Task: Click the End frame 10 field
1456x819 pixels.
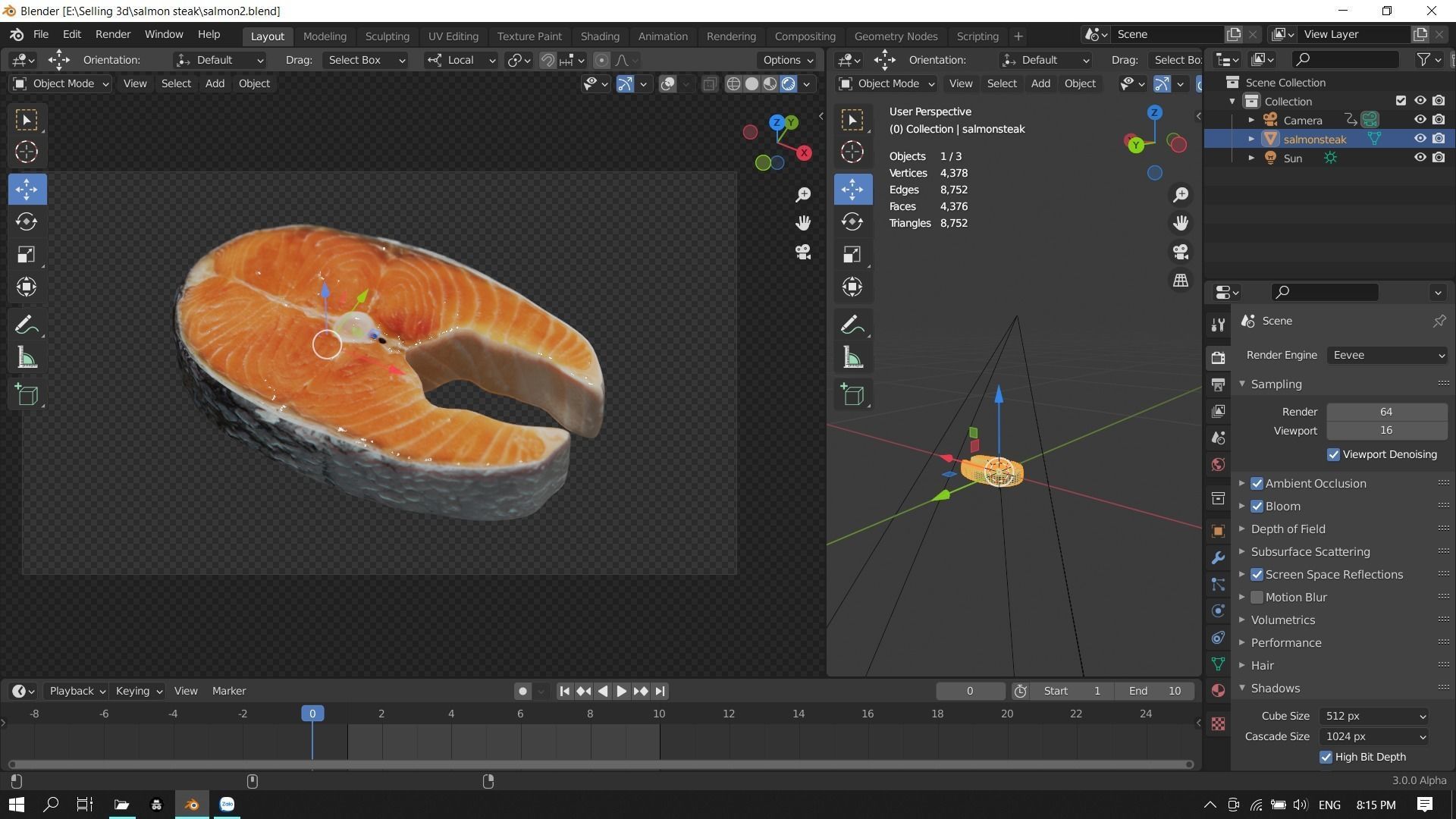Action: coord(1154,692)
